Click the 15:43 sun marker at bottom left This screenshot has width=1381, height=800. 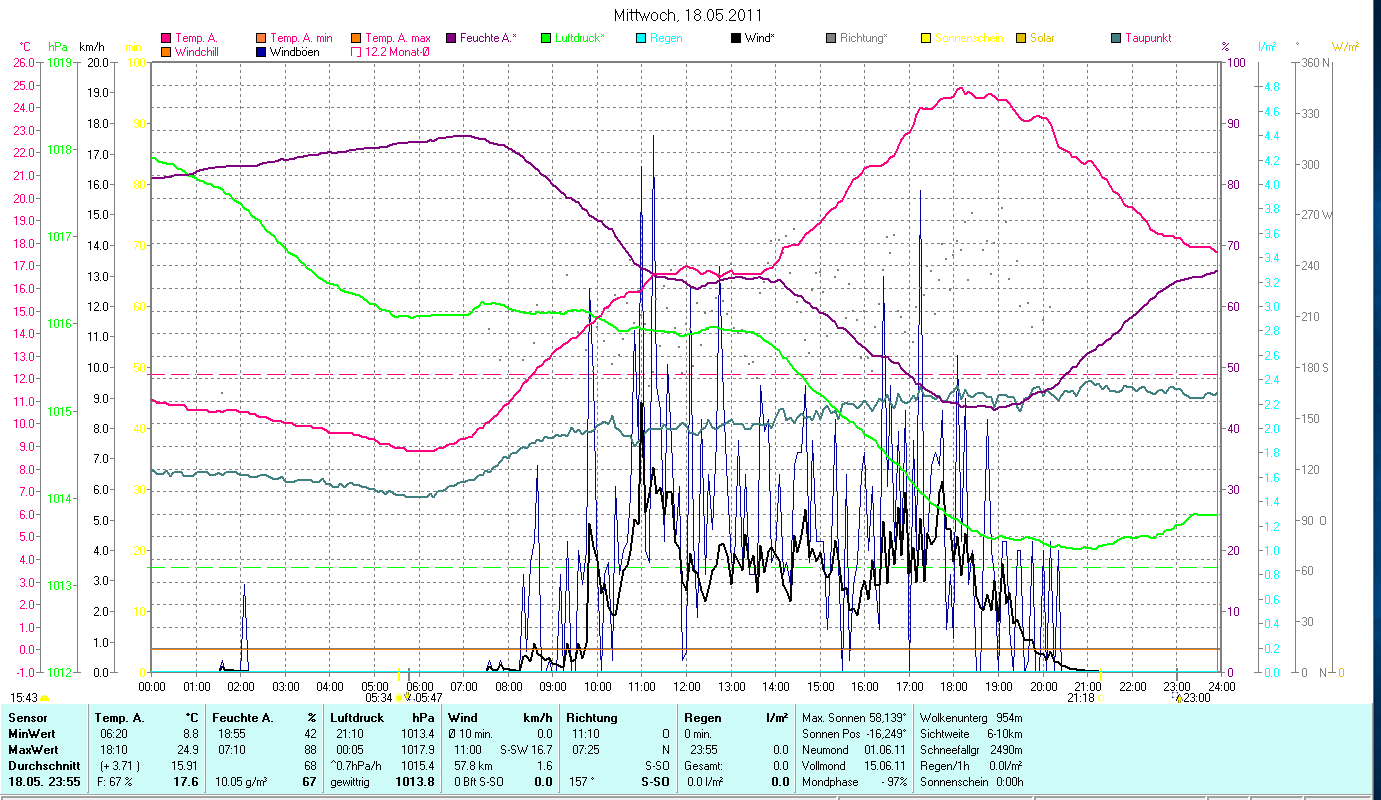(24, 697)
